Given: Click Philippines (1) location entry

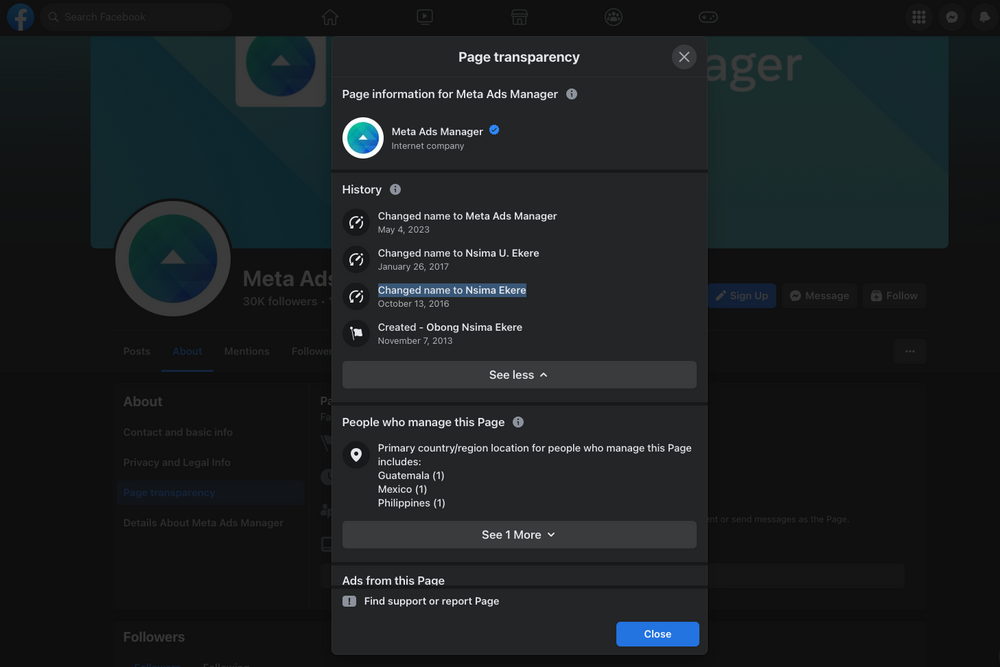Looking at the screenshot, I should tap(411, 503).
